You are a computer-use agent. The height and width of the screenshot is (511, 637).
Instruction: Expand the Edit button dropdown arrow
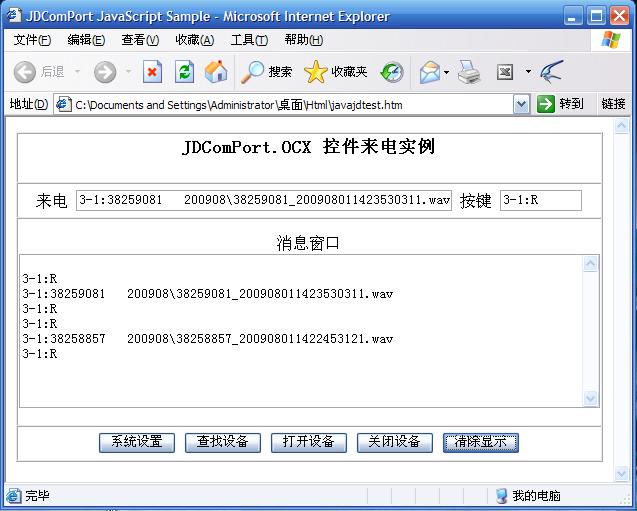coord(528,72)
